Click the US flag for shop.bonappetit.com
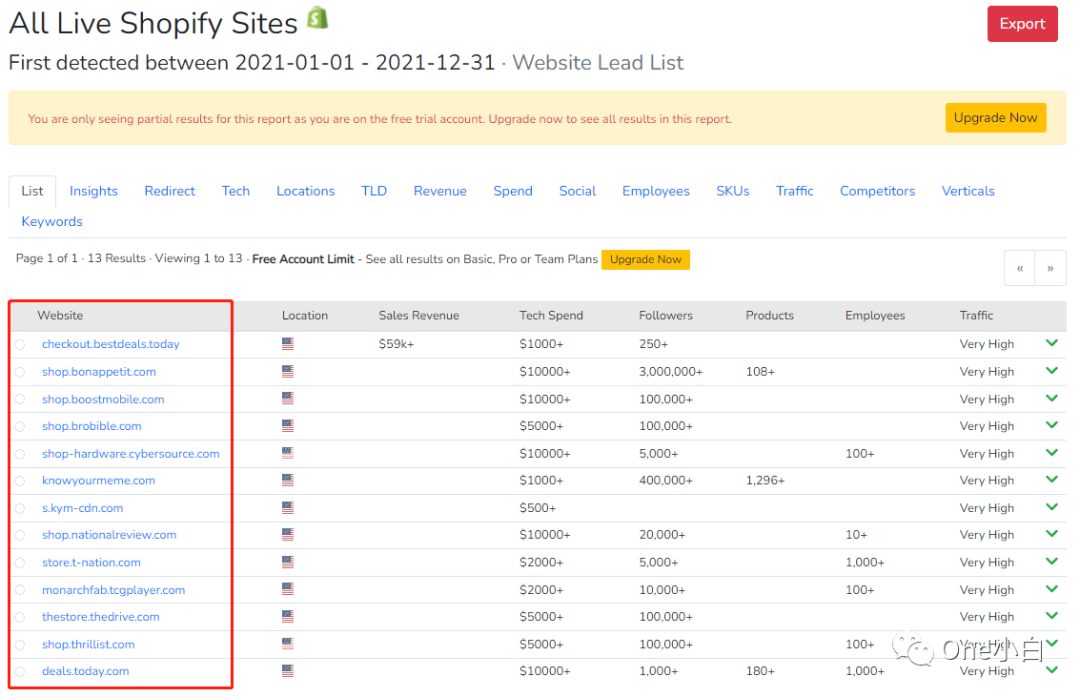This screenshot has width=1080, height=697. (x=288, y=371)
